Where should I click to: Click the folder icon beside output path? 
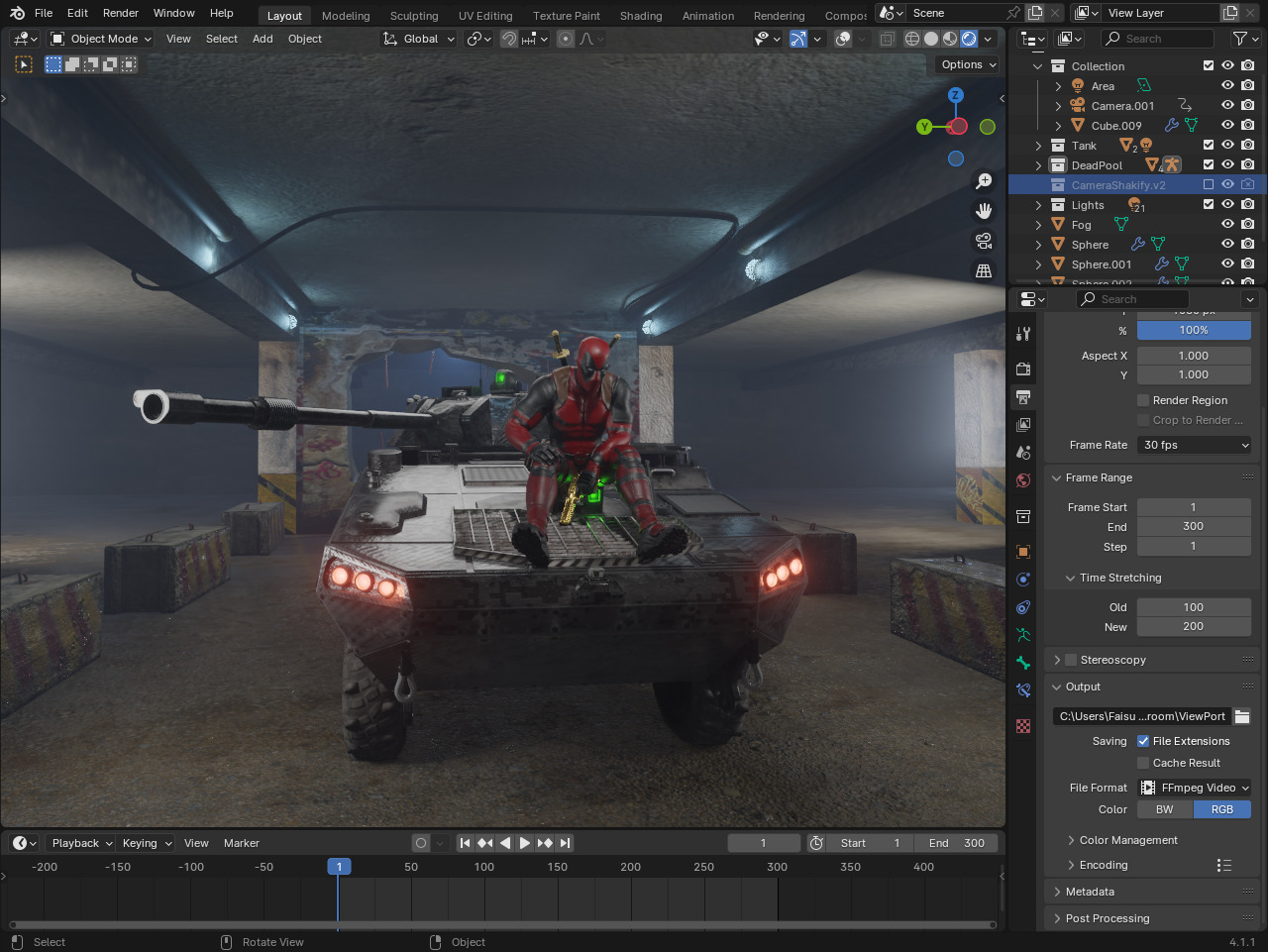click(1242, 716)
